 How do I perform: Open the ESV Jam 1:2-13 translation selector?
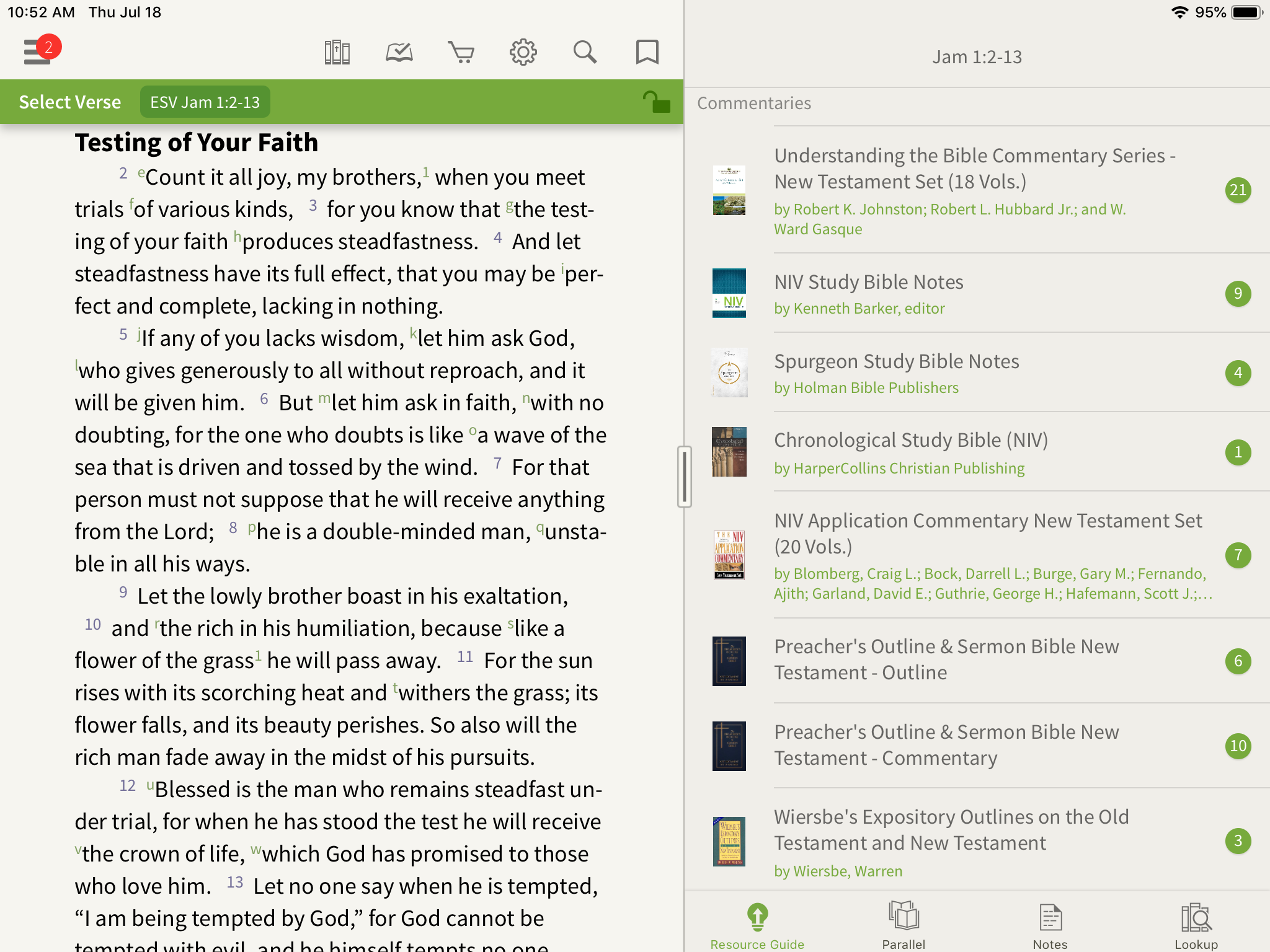pos(205,102)
